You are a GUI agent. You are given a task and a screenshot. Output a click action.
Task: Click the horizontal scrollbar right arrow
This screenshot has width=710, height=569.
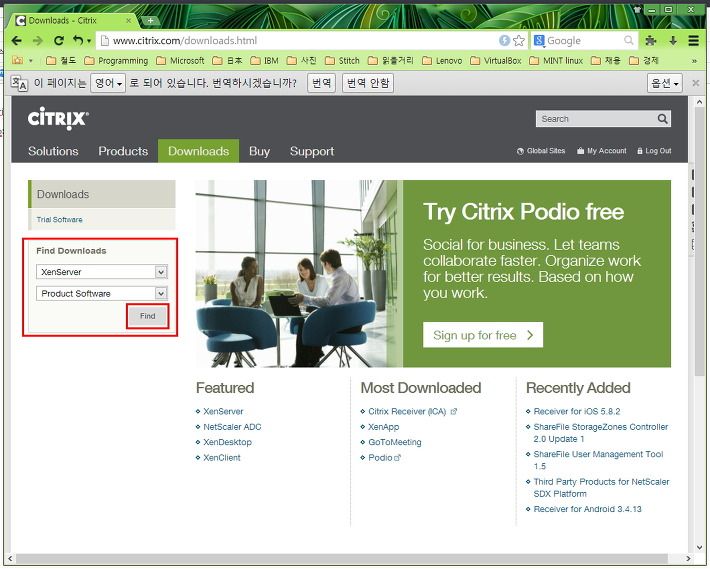688,559
